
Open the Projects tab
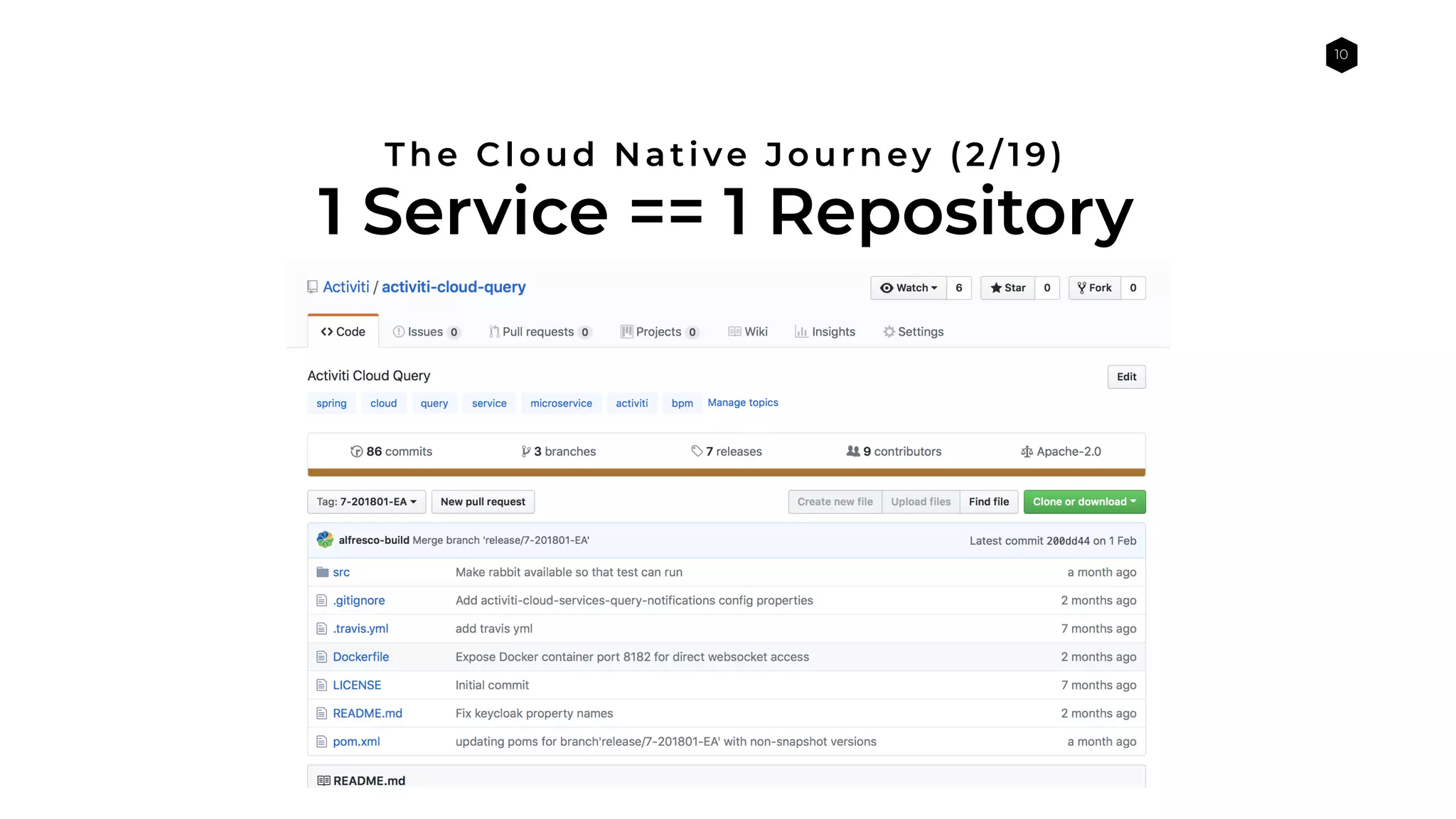tap(660, 332)
